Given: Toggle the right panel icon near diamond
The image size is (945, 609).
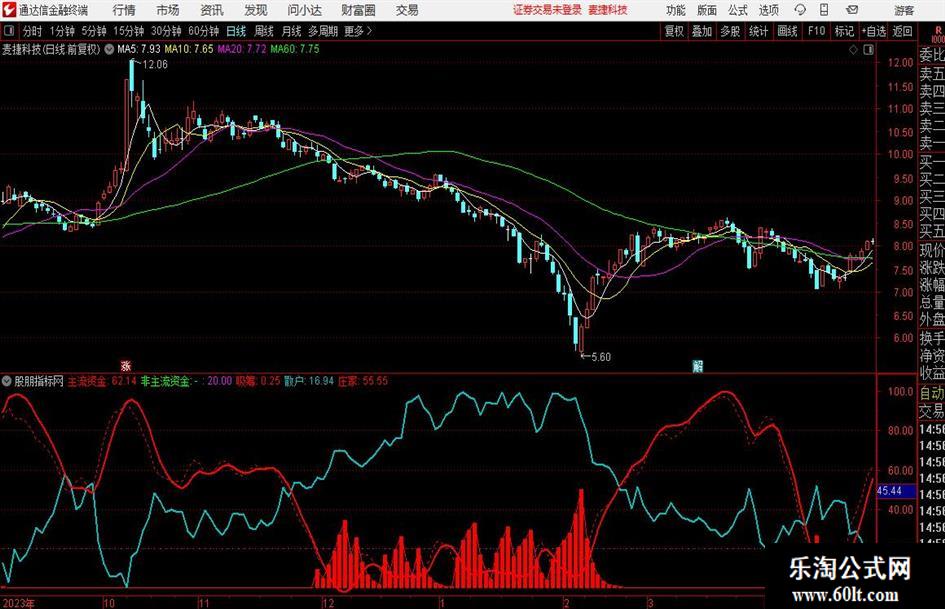Looking at the screenshot, I should click(868, 50).
